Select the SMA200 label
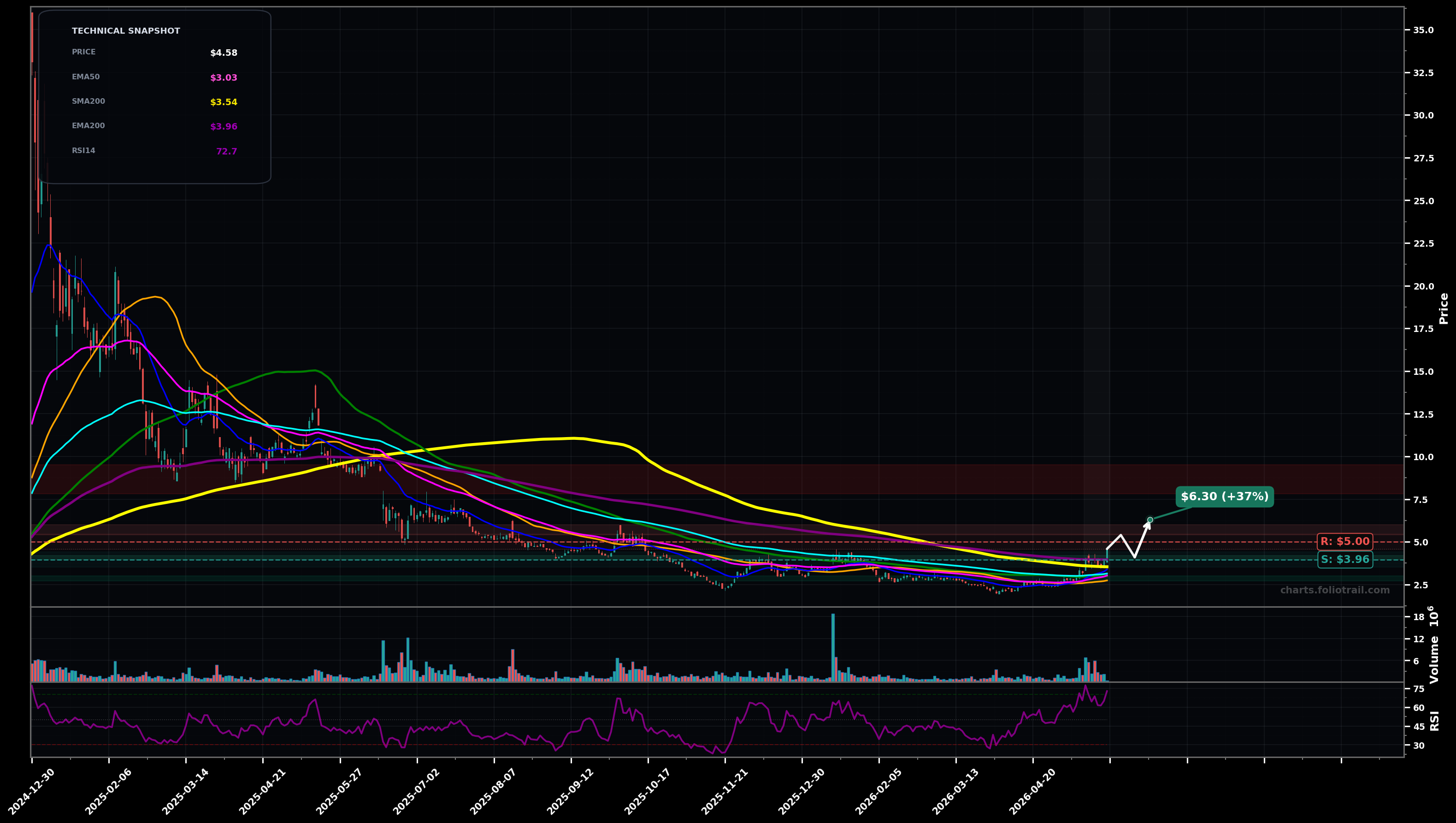This screenshot has width=1456, height=823. click(88, 101)
